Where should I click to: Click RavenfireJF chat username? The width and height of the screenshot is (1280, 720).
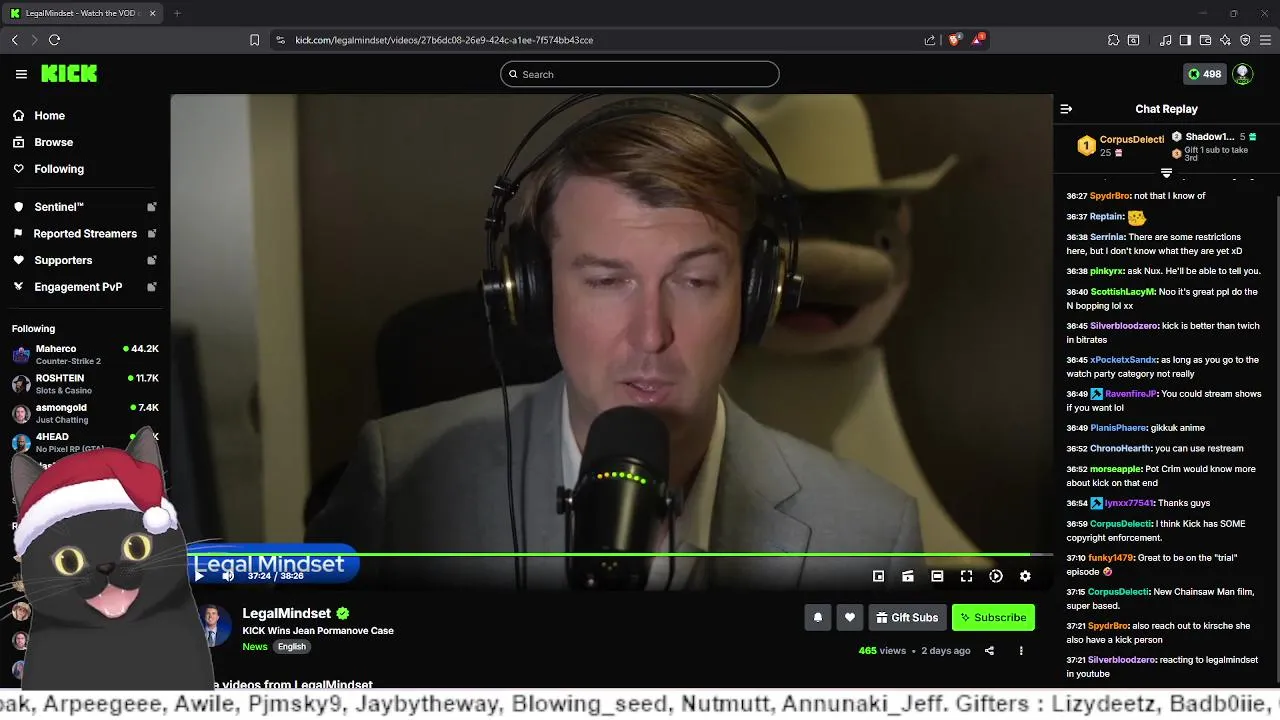click(x=1130, y=394)
